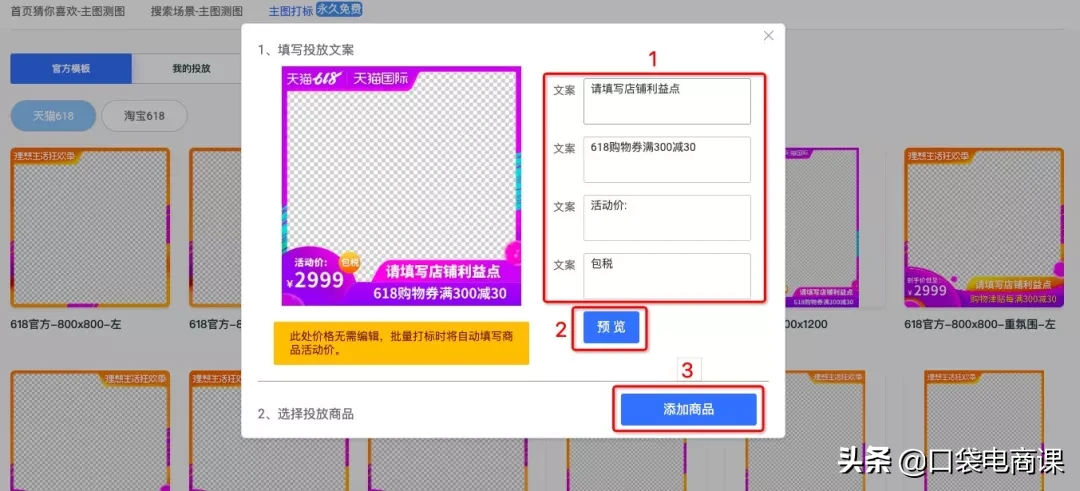This screenshot has width=1080, height=491.
Task: Select the 淘宝618 category pill
Action: click(x=145, y=116)
